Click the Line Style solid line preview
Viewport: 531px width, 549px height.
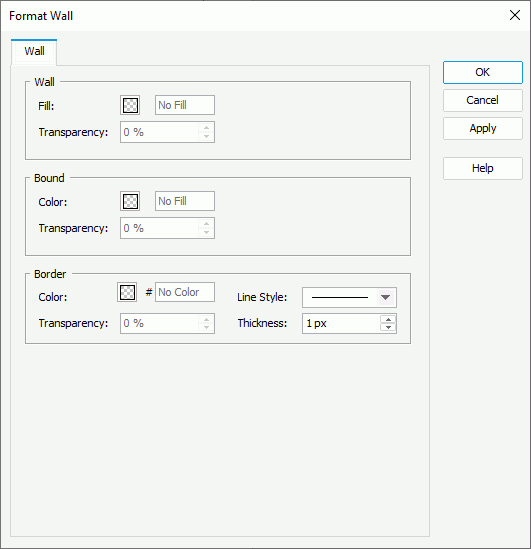coord(340,298)
